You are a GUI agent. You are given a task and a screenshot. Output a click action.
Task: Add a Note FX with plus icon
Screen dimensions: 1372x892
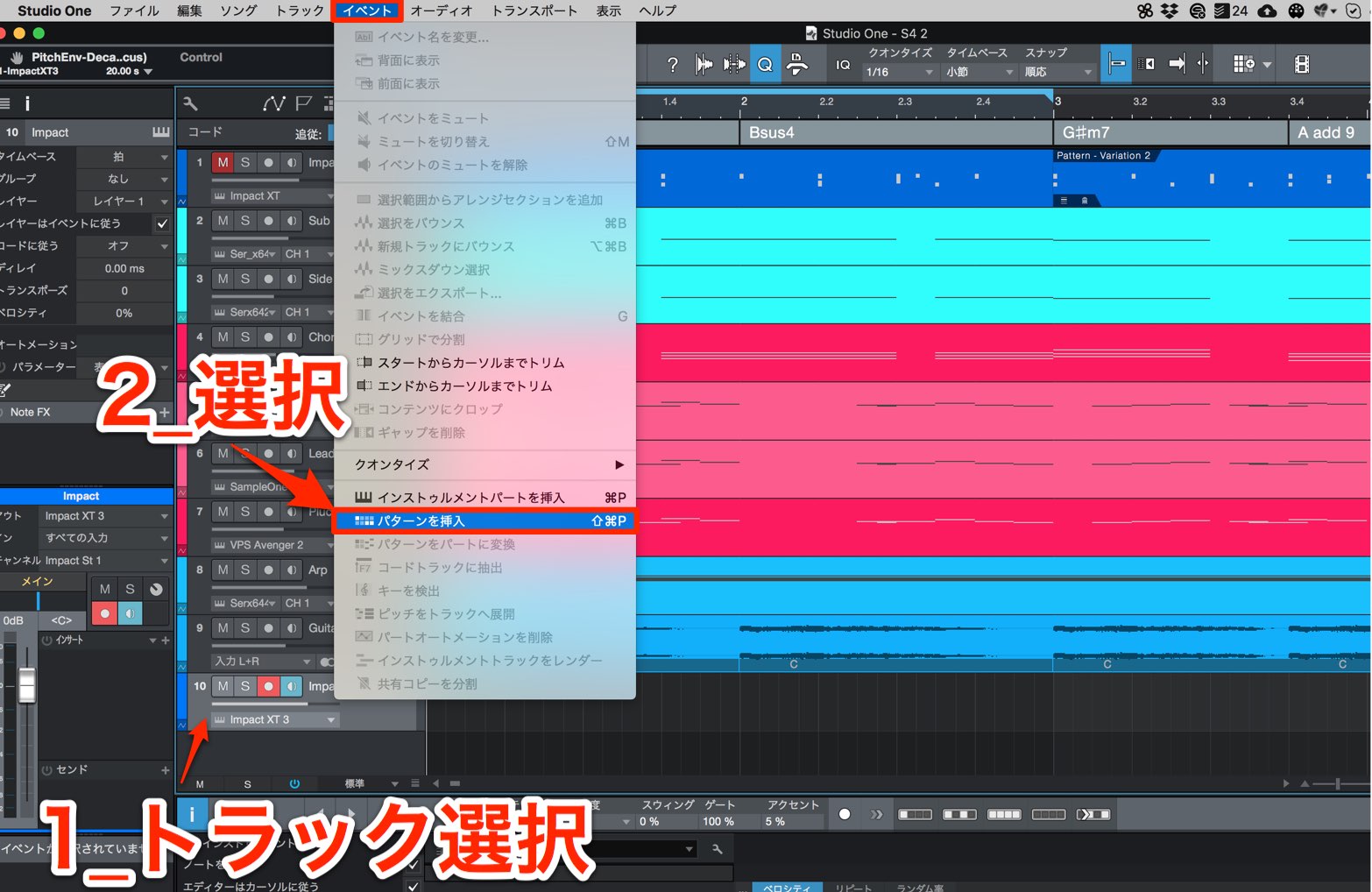tap(164, 412)
